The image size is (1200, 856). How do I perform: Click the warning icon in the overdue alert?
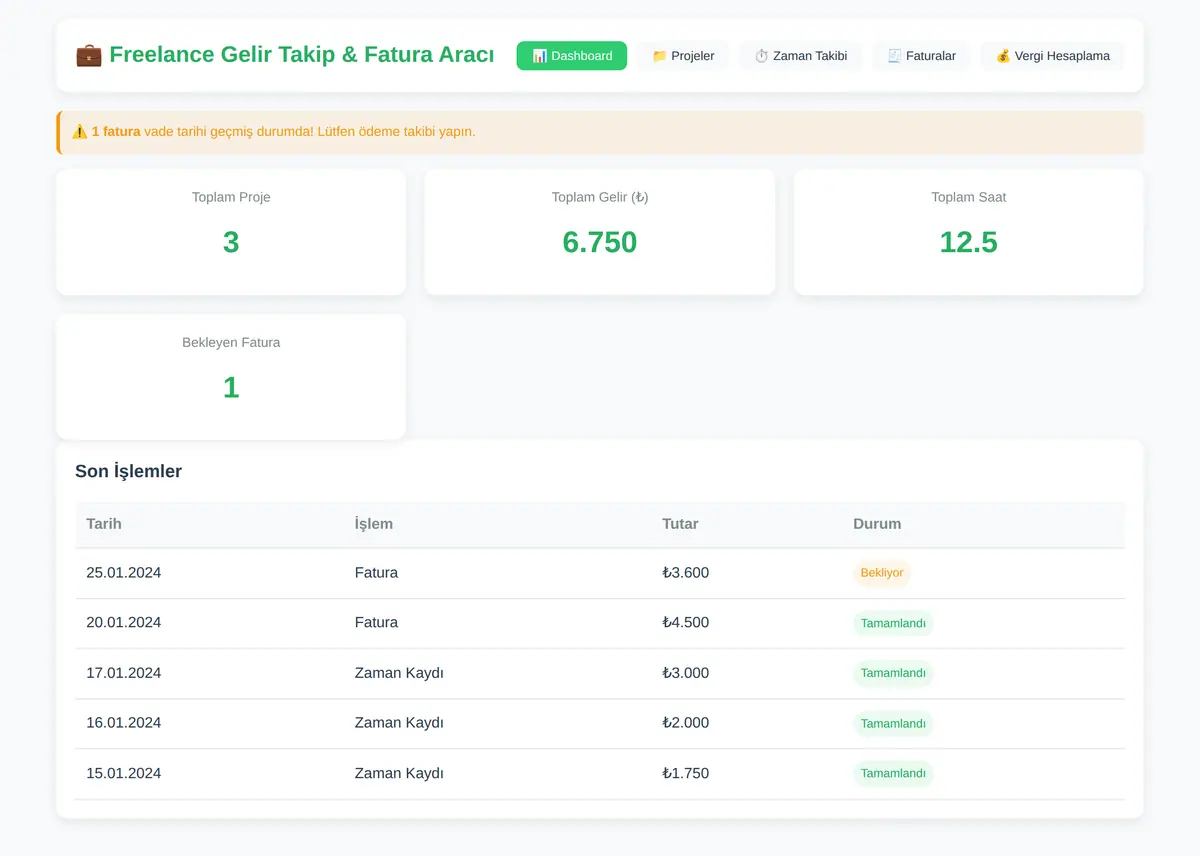point(80,132)
